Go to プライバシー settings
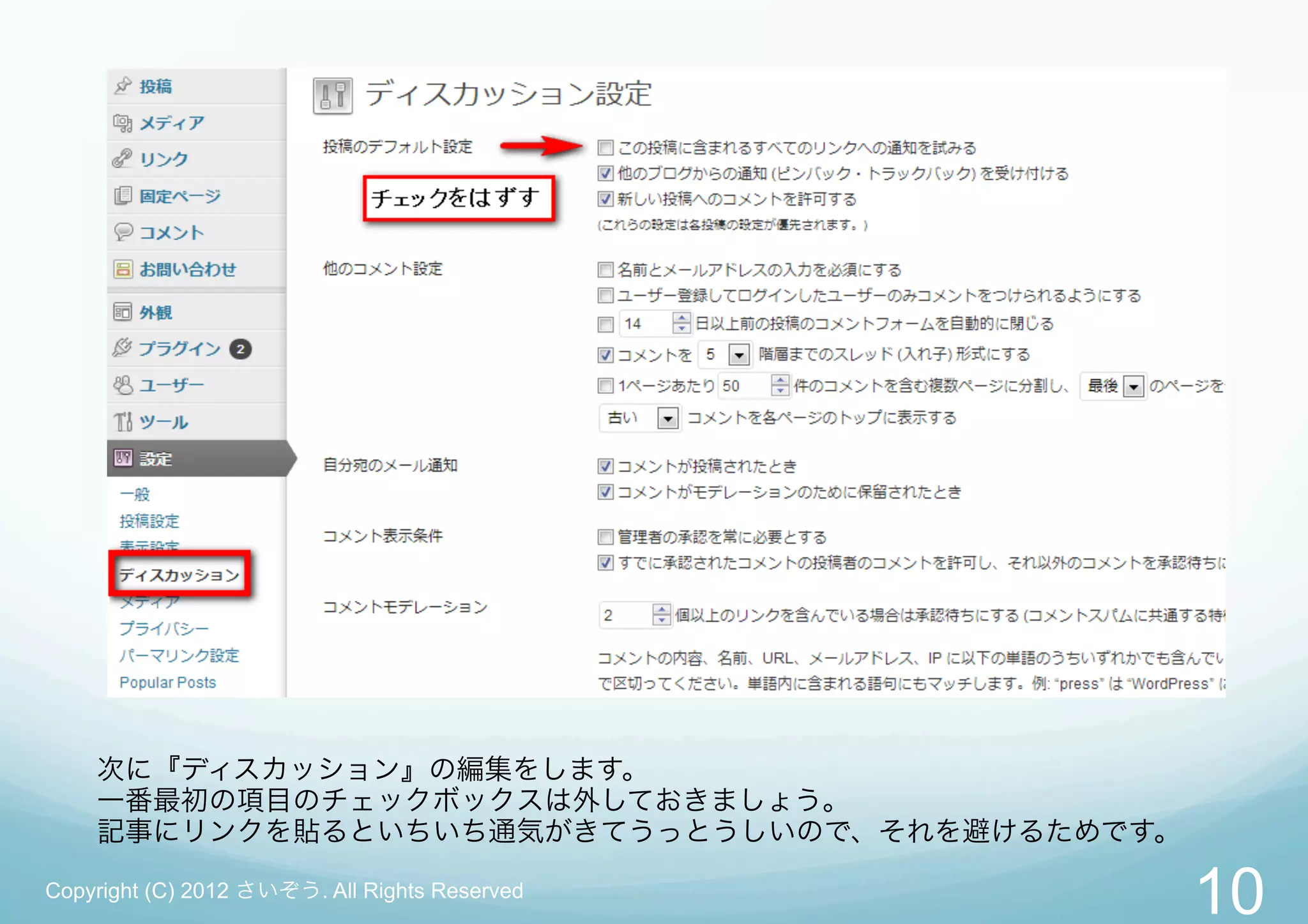 click(x=164, y=628)
